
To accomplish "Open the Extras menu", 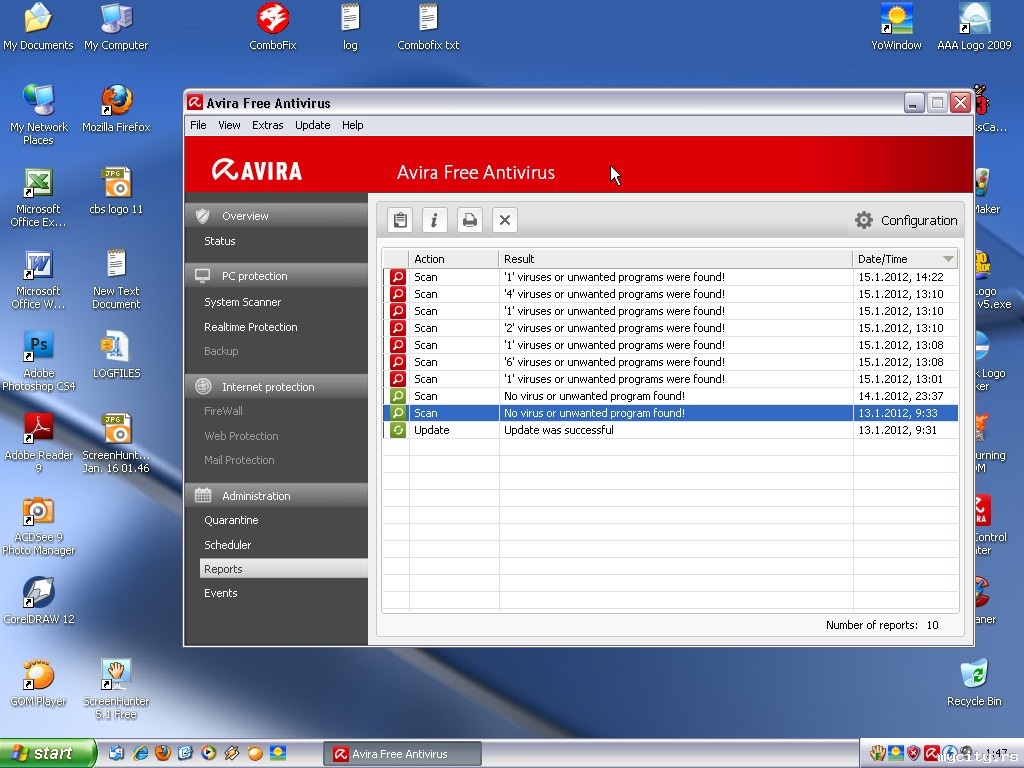I will point(267,125).
